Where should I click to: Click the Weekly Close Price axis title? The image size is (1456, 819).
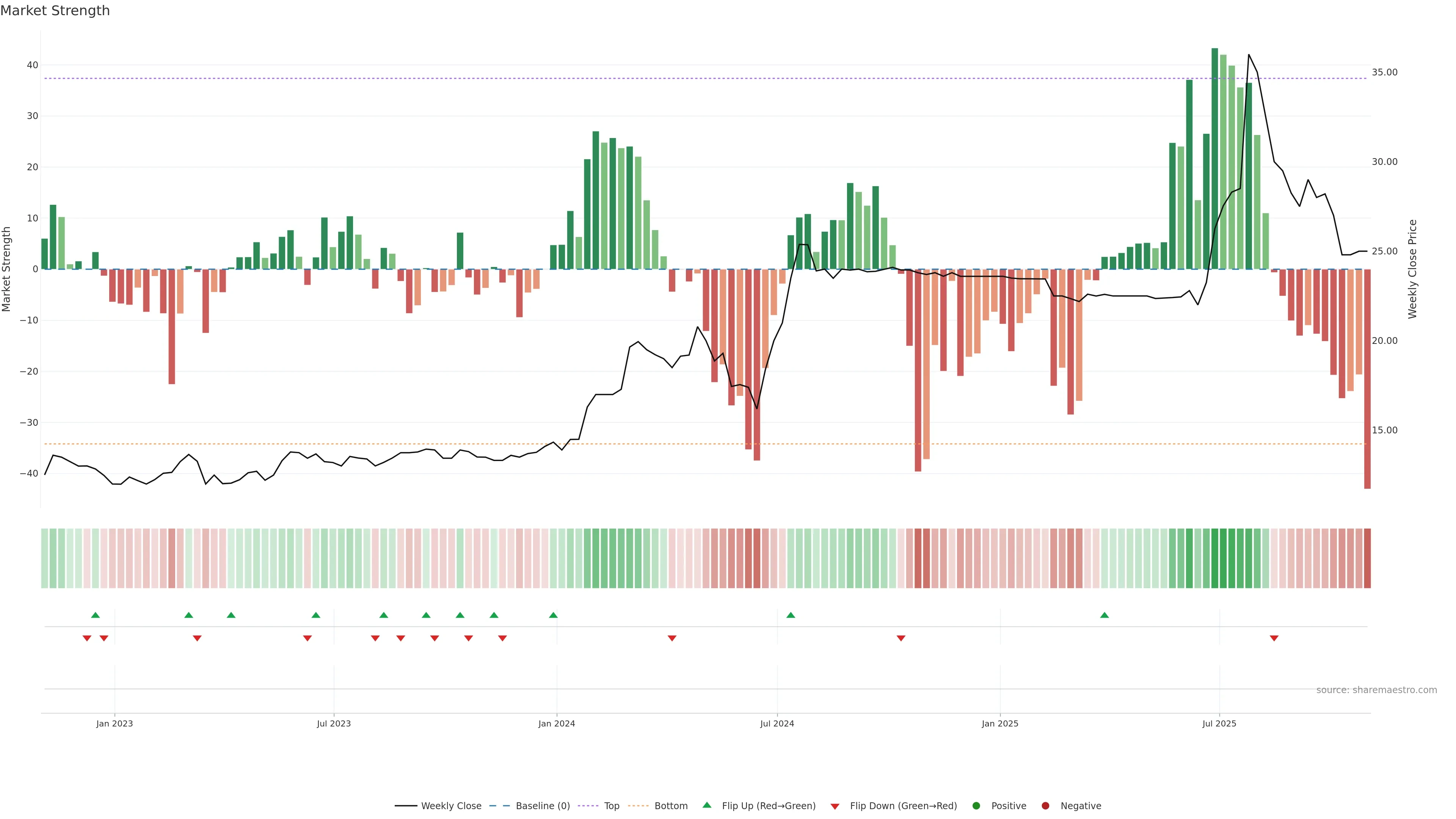click(x=1412, y=269)
